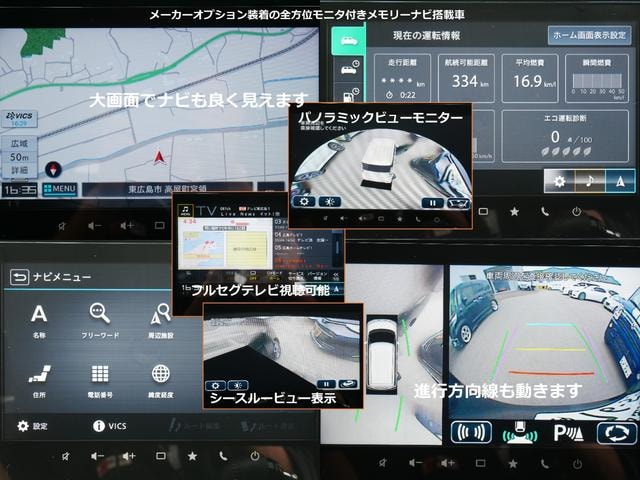Switch the view mode in the see-through view

point(348,384)
